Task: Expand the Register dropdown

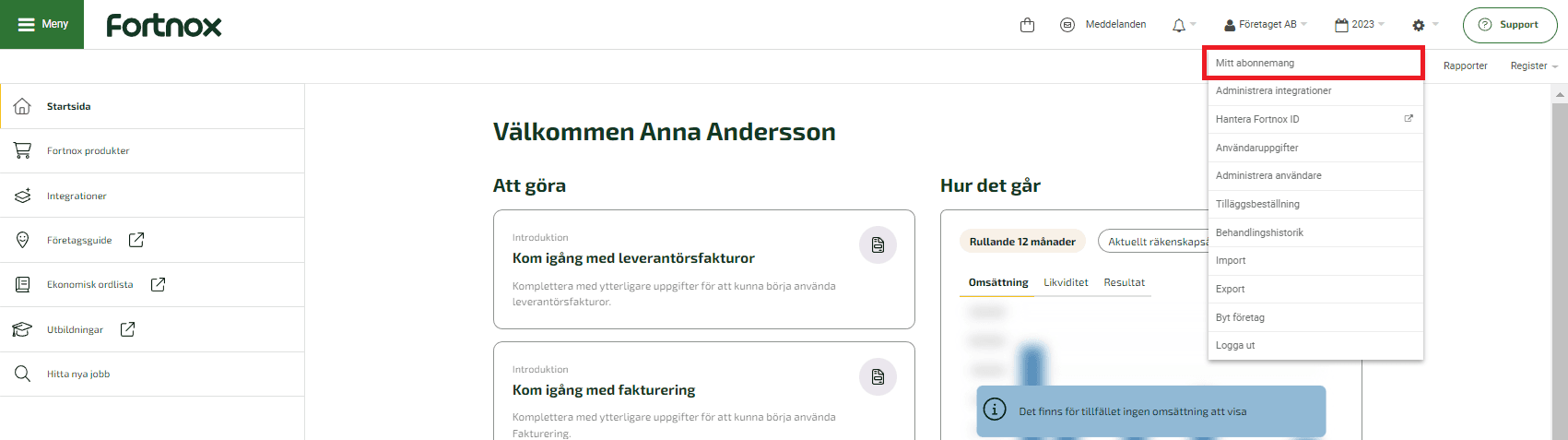Action: pyautogui.click(x=1534, y=66)
